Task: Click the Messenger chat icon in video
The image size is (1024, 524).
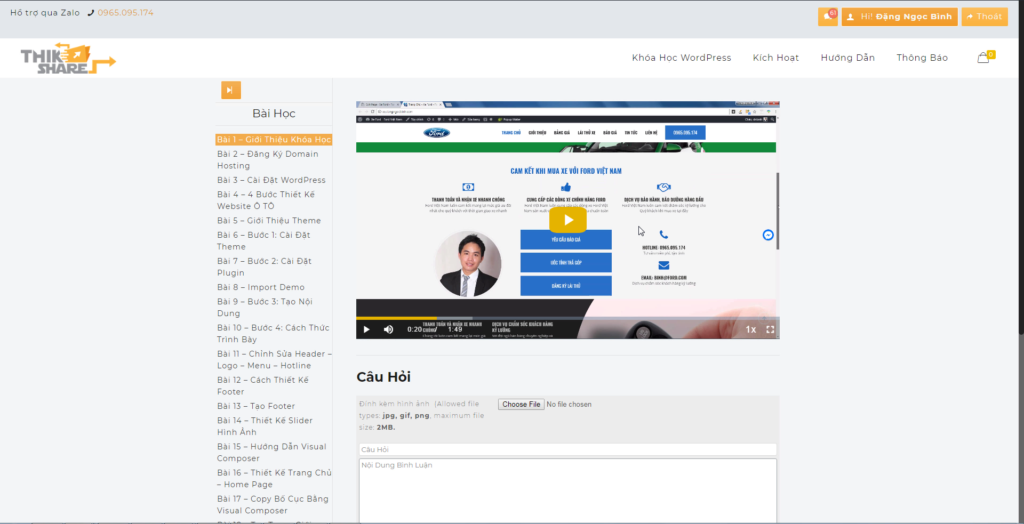Action: point(768,235)
